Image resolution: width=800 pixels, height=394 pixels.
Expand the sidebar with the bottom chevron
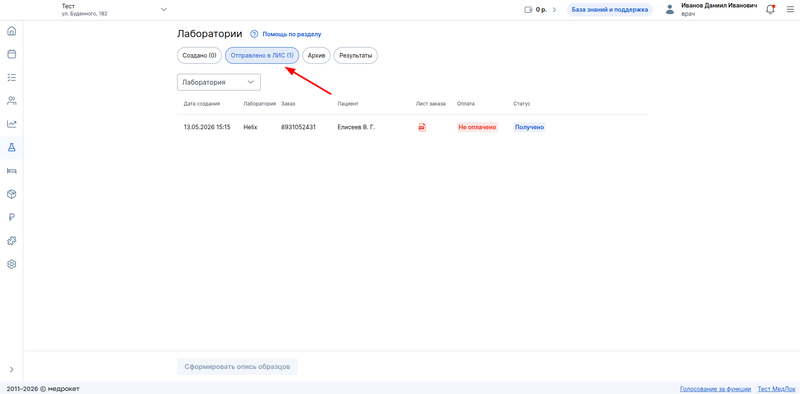pyautogui.click(x=11, y=370)
